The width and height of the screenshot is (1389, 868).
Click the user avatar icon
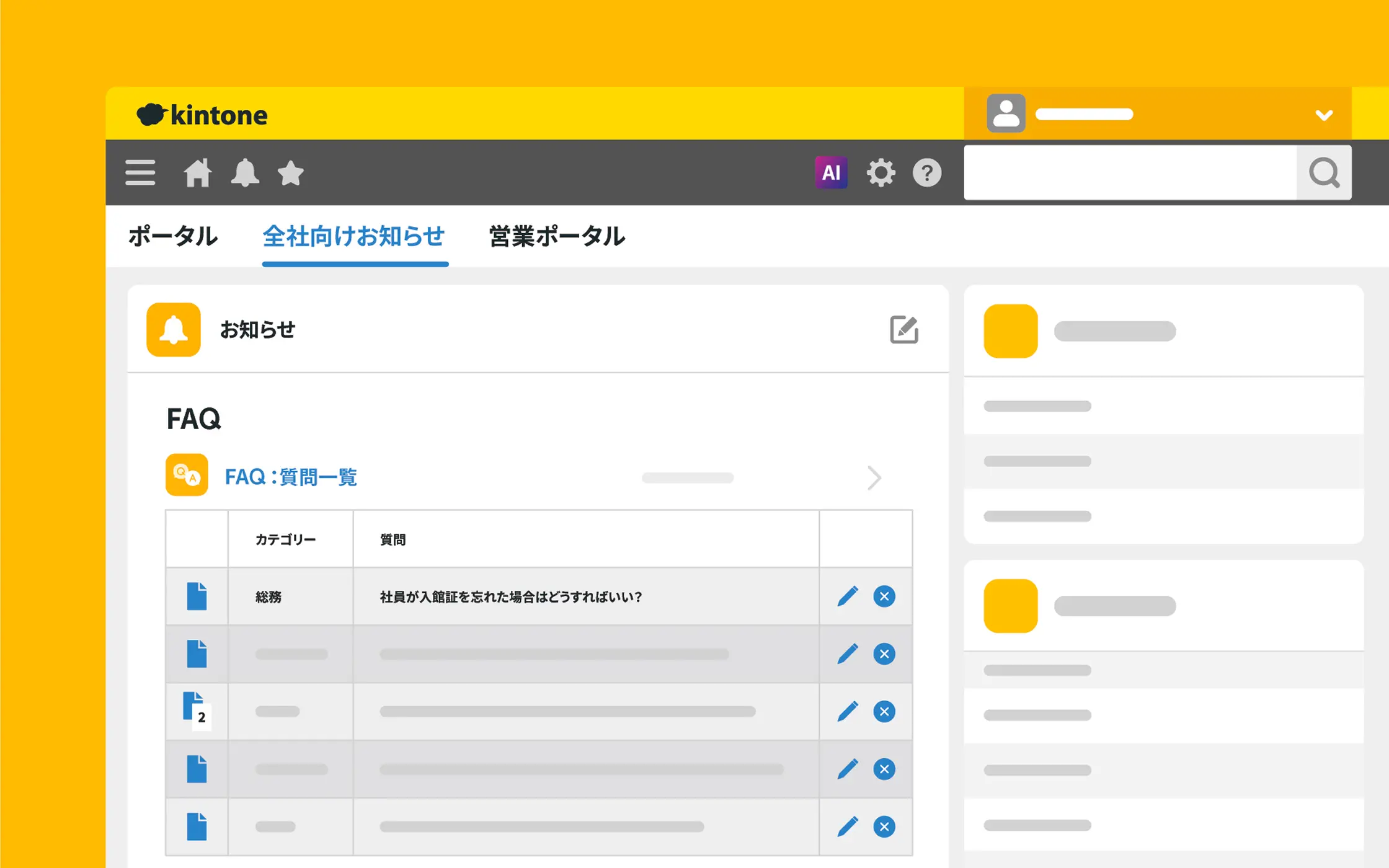pos(1006,113)
